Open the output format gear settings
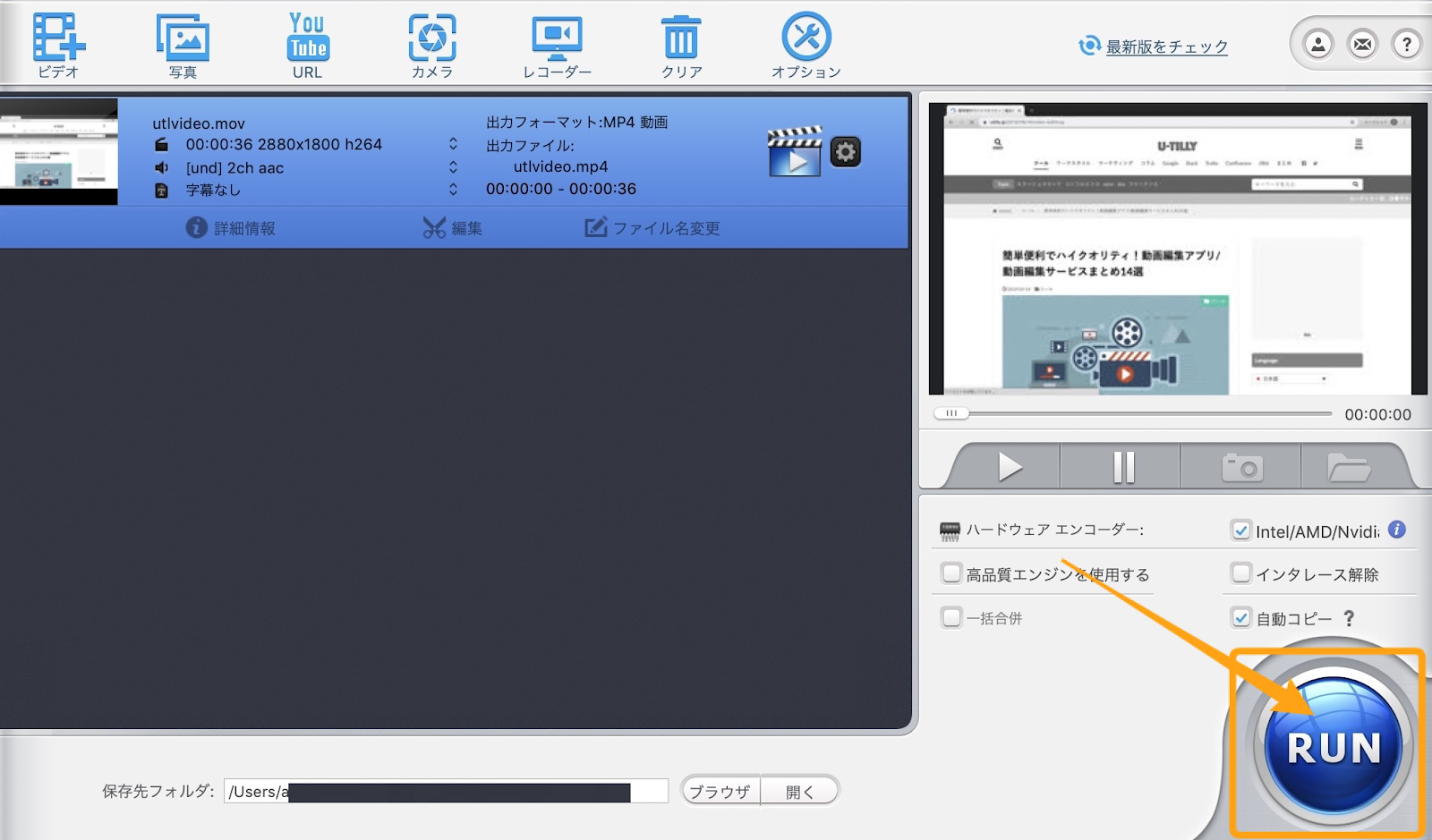Screen dimensions: 1432x840 [x=846, y=152]
